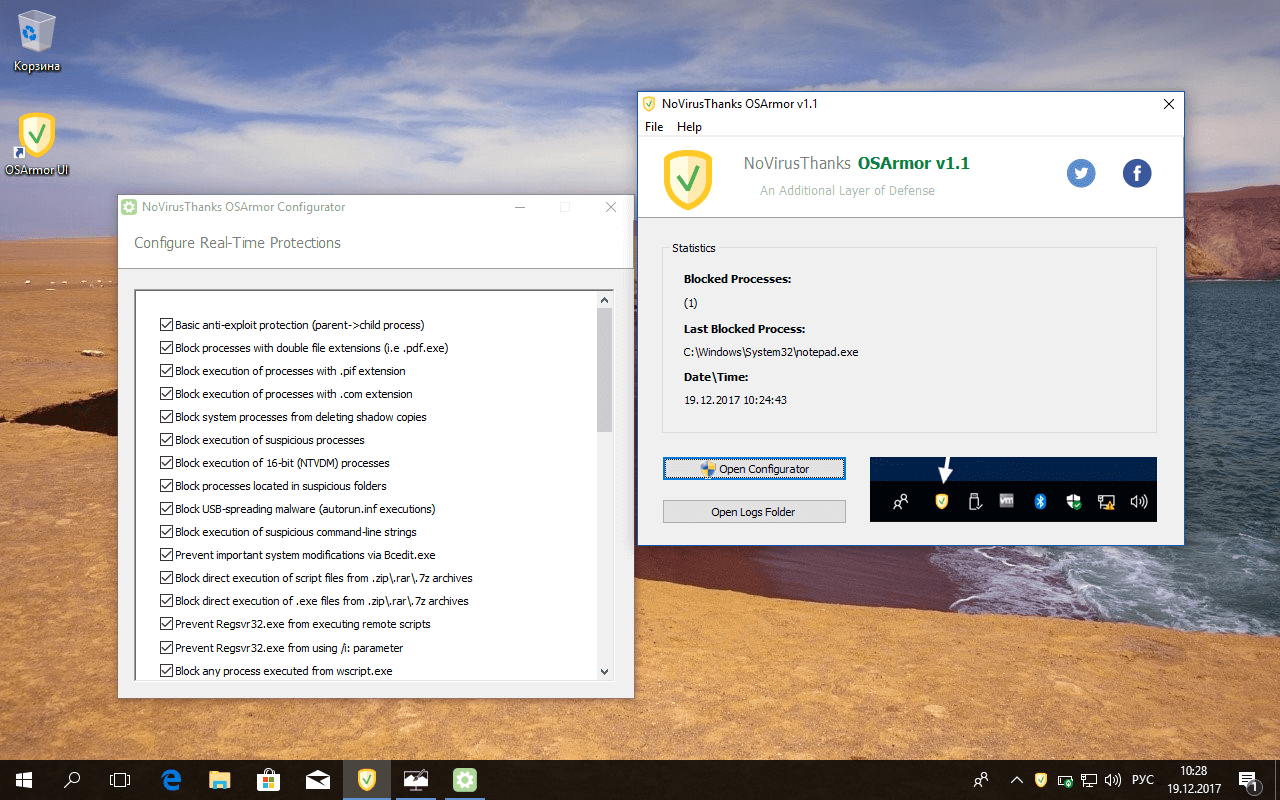Click the power/battery tray icon
This screenshot has height=800, width=1280.
[1065, 780]
